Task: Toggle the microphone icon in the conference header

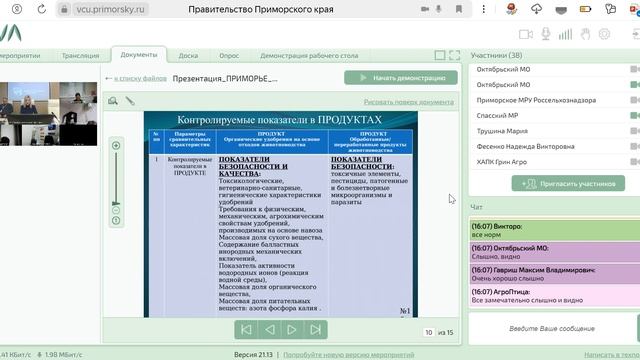Action: coord(546,34)
